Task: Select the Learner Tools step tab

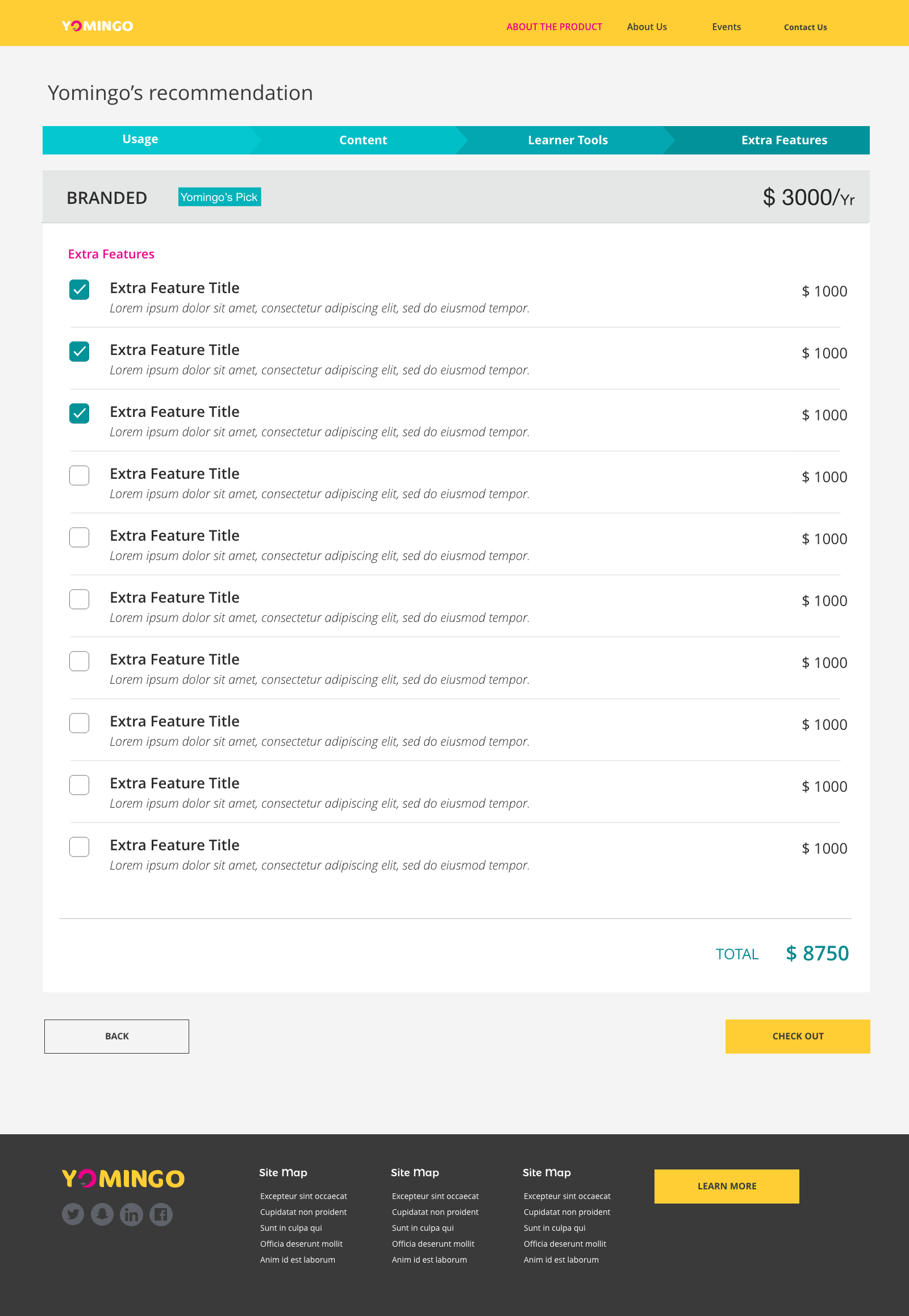Action: click(567, 140)
